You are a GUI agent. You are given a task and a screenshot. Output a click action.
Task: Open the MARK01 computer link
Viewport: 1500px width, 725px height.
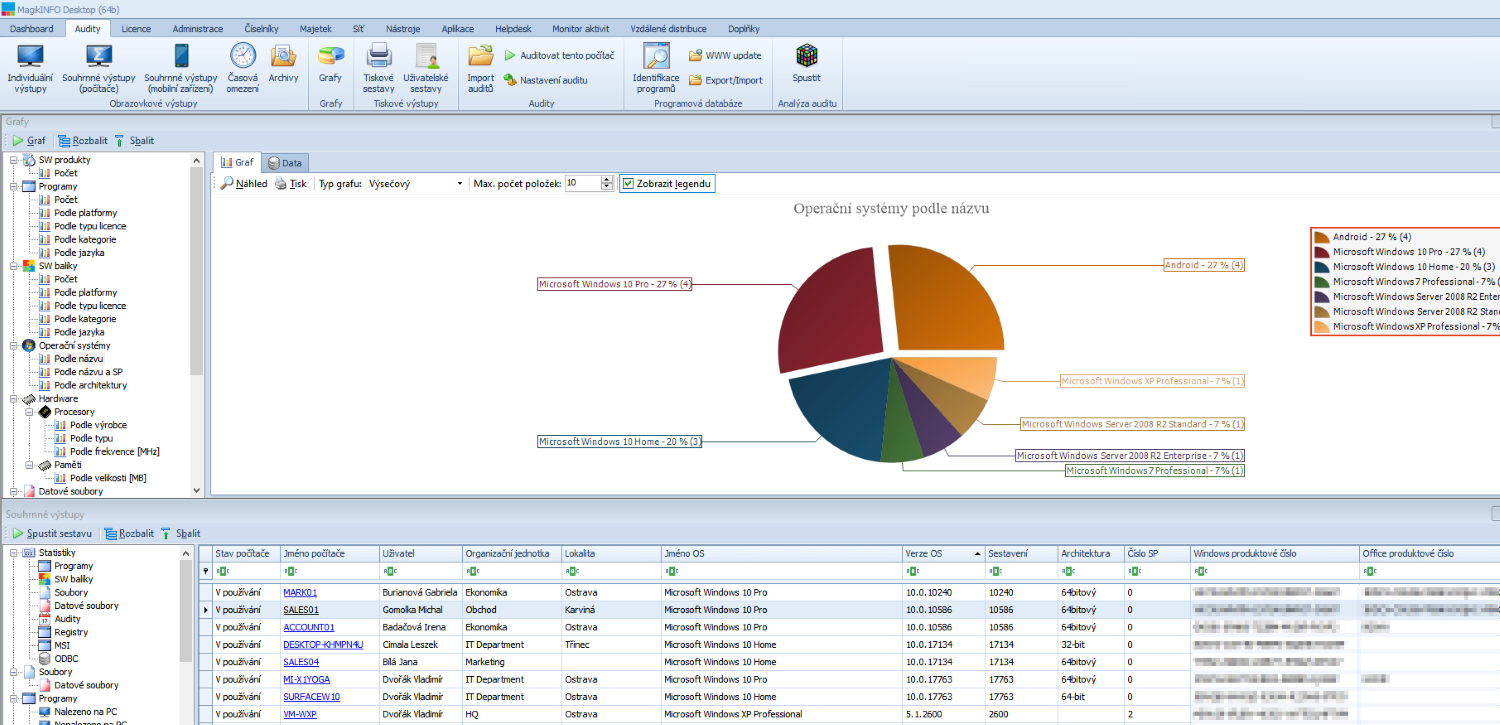(x=300, y=593)
